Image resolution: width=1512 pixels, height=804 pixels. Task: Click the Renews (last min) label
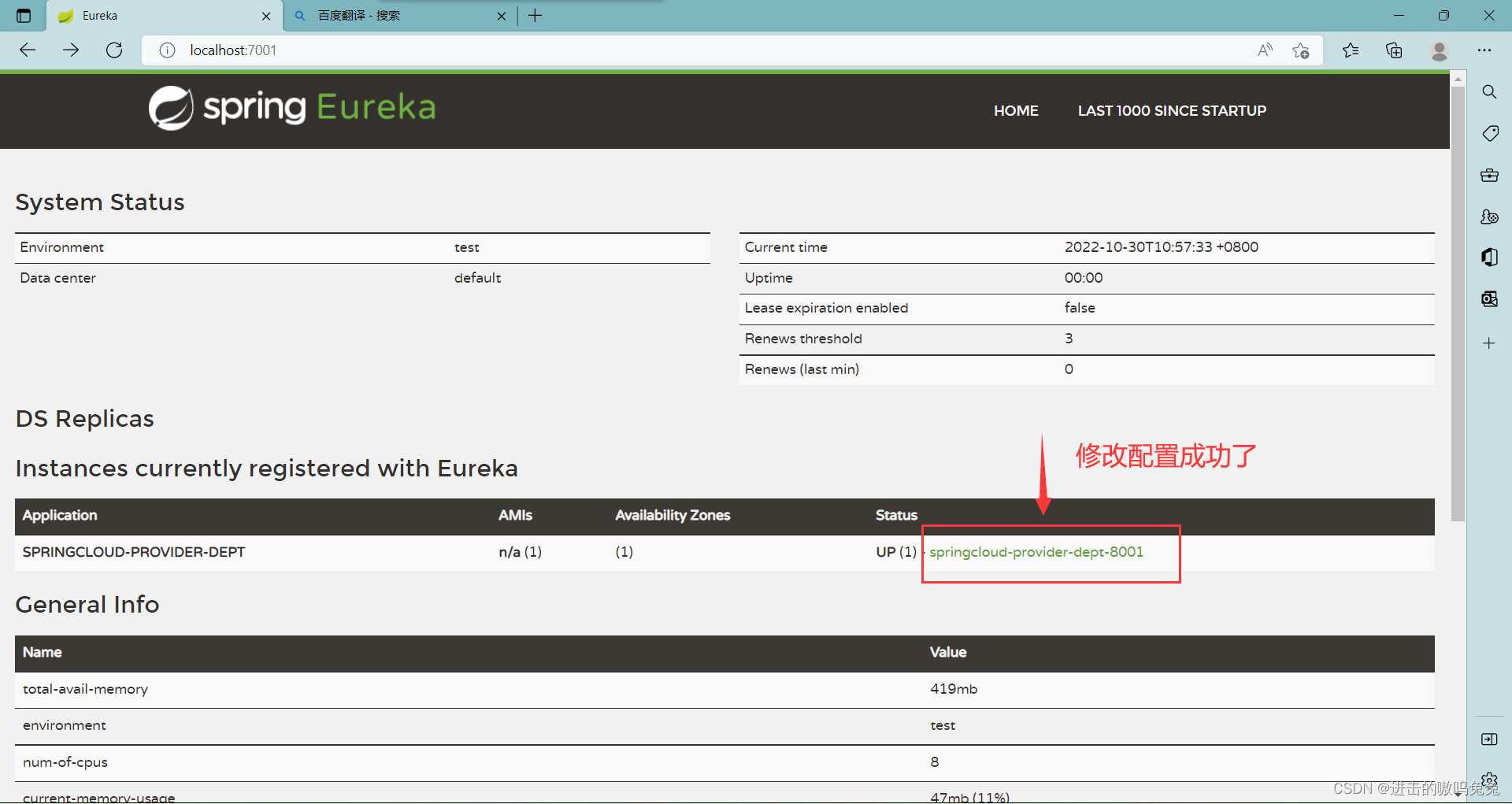click(802, 369)
